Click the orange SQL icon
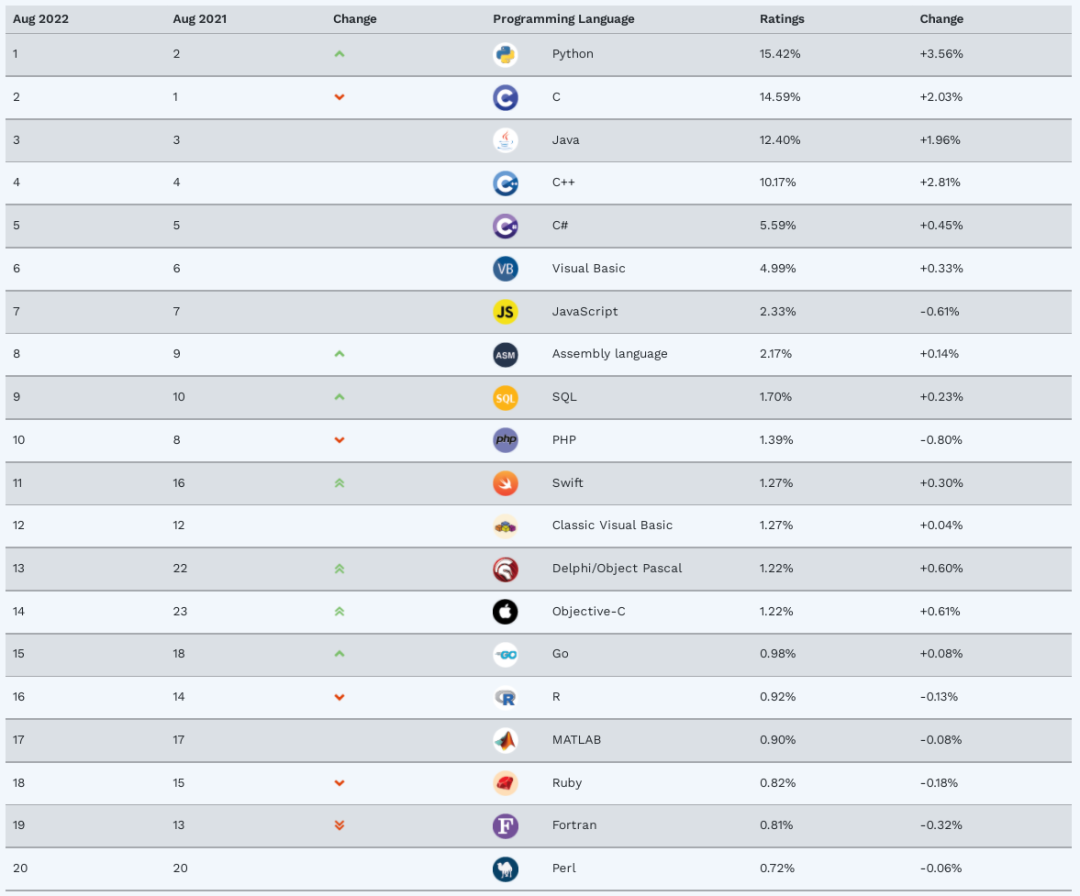The image size is (1080, 896). point(505,397)
